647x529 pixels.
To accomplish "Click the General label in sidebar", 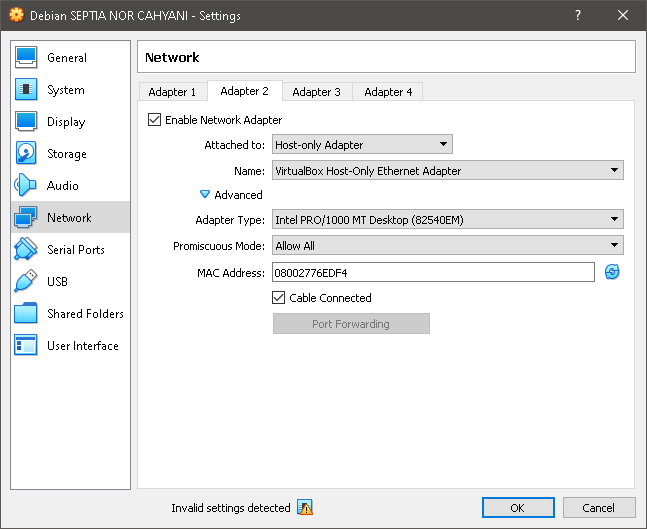I will 67,58.
